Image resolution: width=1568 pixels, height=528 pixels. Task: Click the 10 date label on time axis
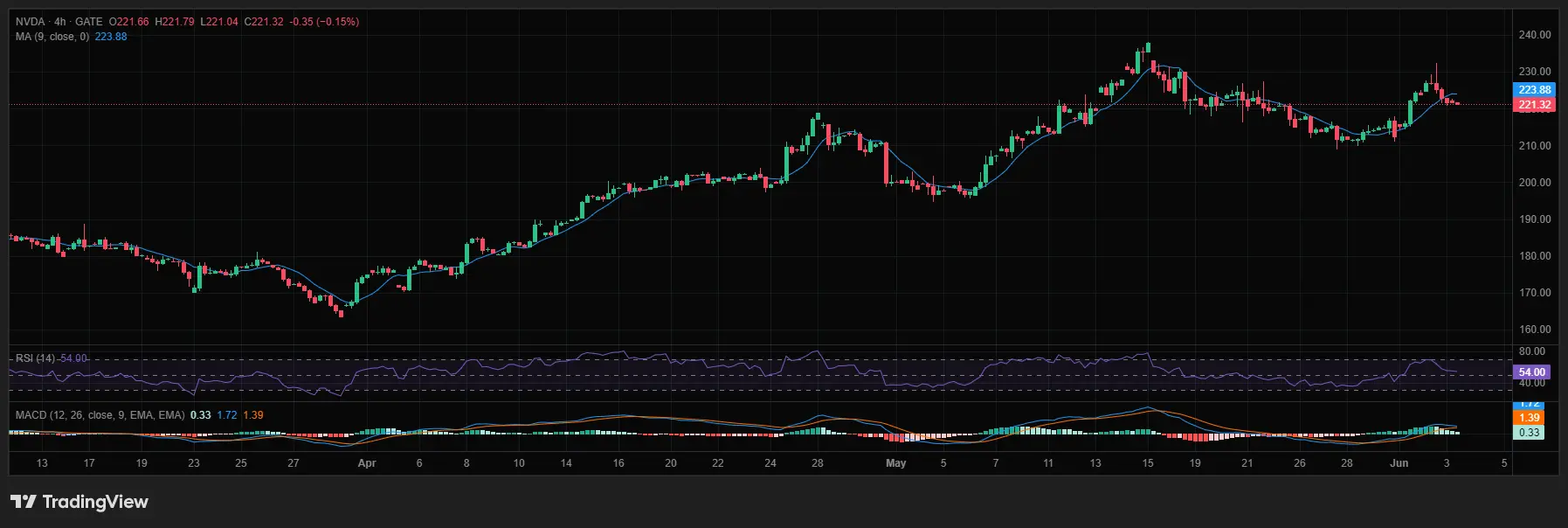[519, 463]
